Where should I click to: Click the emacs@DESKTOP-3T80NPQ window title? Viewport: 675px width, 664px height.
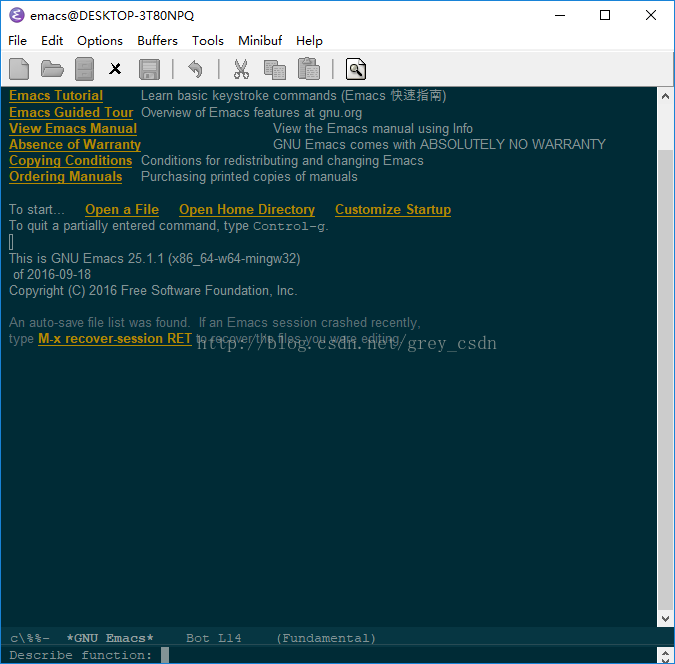(x=112, y=16)
